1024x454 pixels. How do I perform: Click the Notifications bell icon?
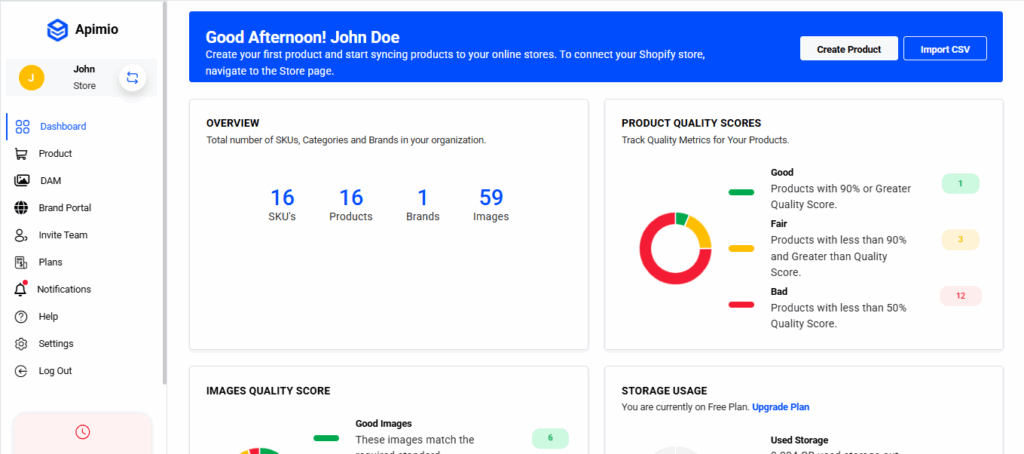21,289
